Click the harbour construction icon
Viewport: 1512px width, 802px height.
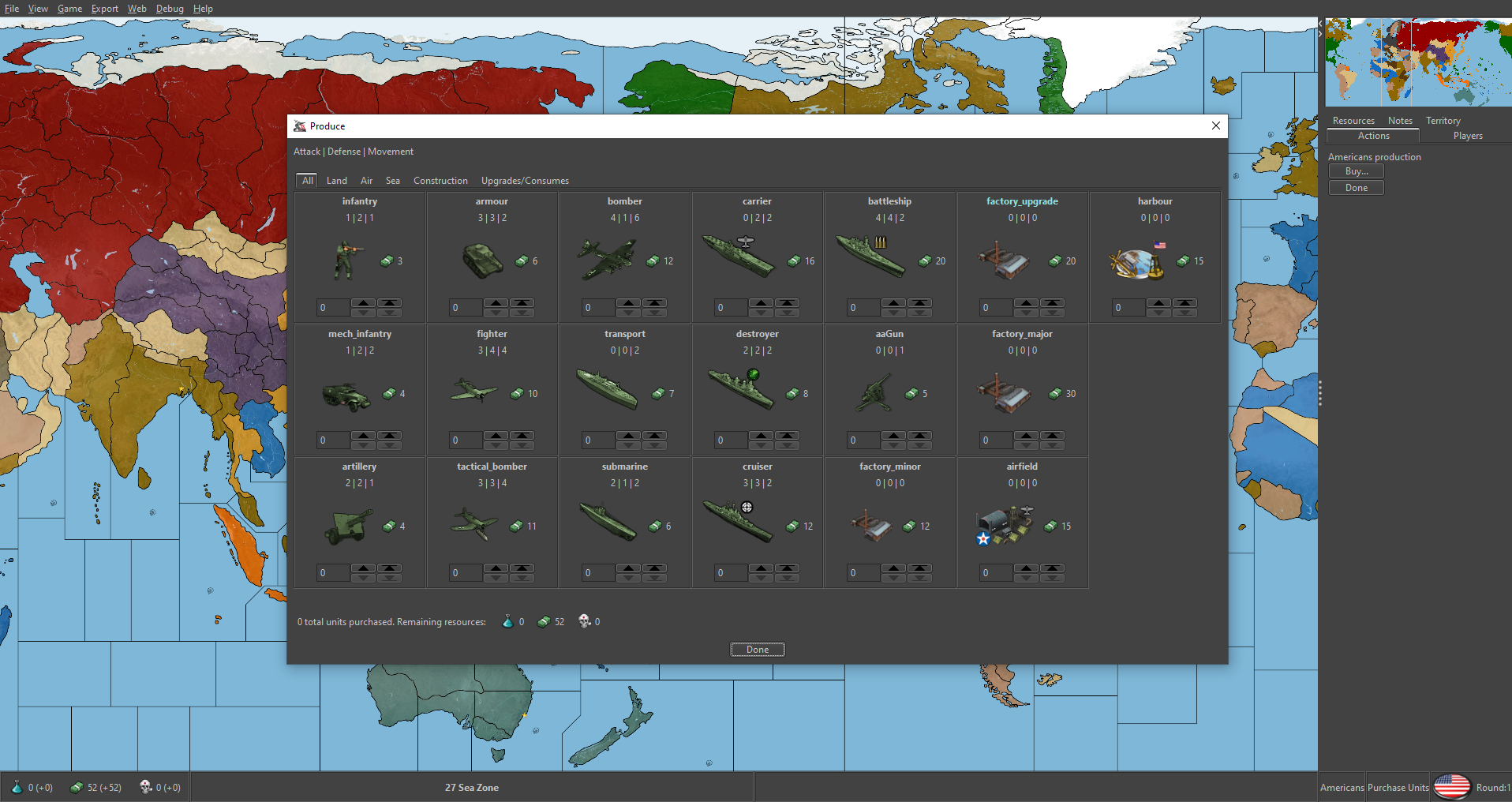pyautogui.click(x=1137, y=263)
